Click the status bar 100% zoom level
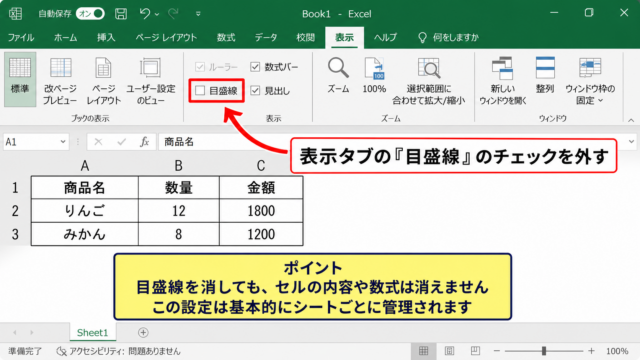This screenshot has width=640, height=360. [x=617, y=351]
